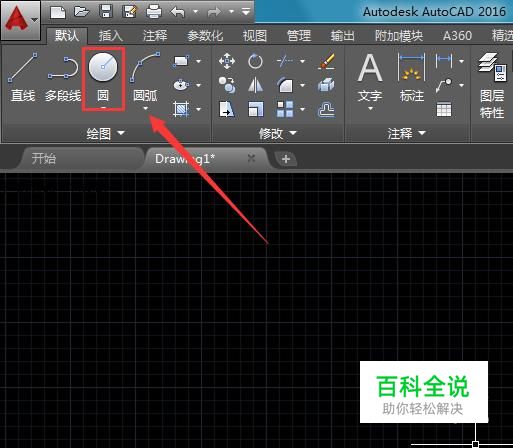This screenshot has height=448, width=513.
Task: Select the Move tool
Action: pyautogui.click(x=227, y=61)
